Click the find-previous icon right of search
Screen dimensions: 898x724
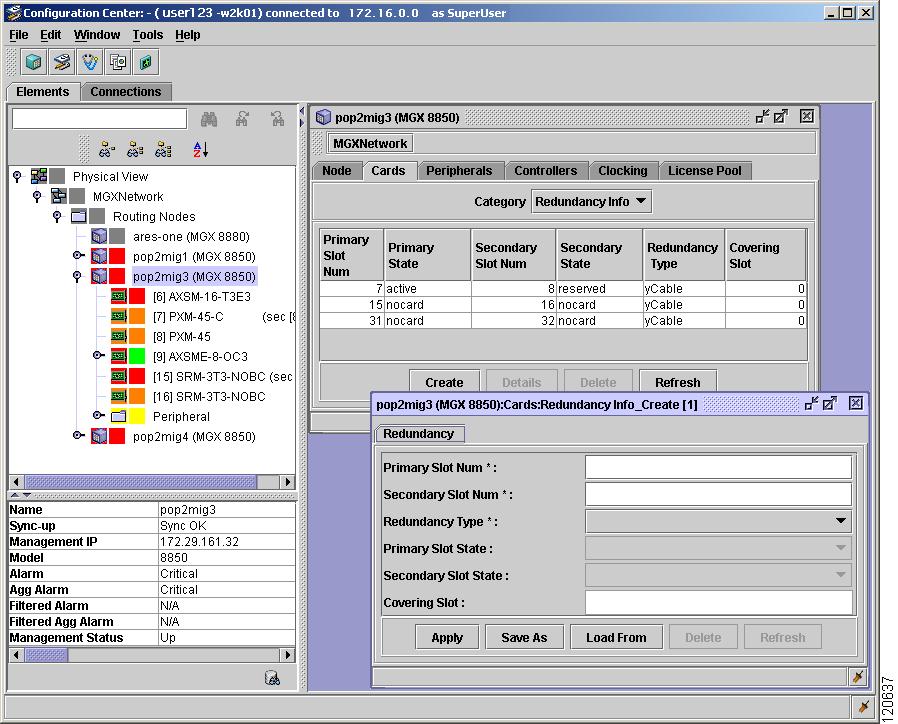pos(277,119)
